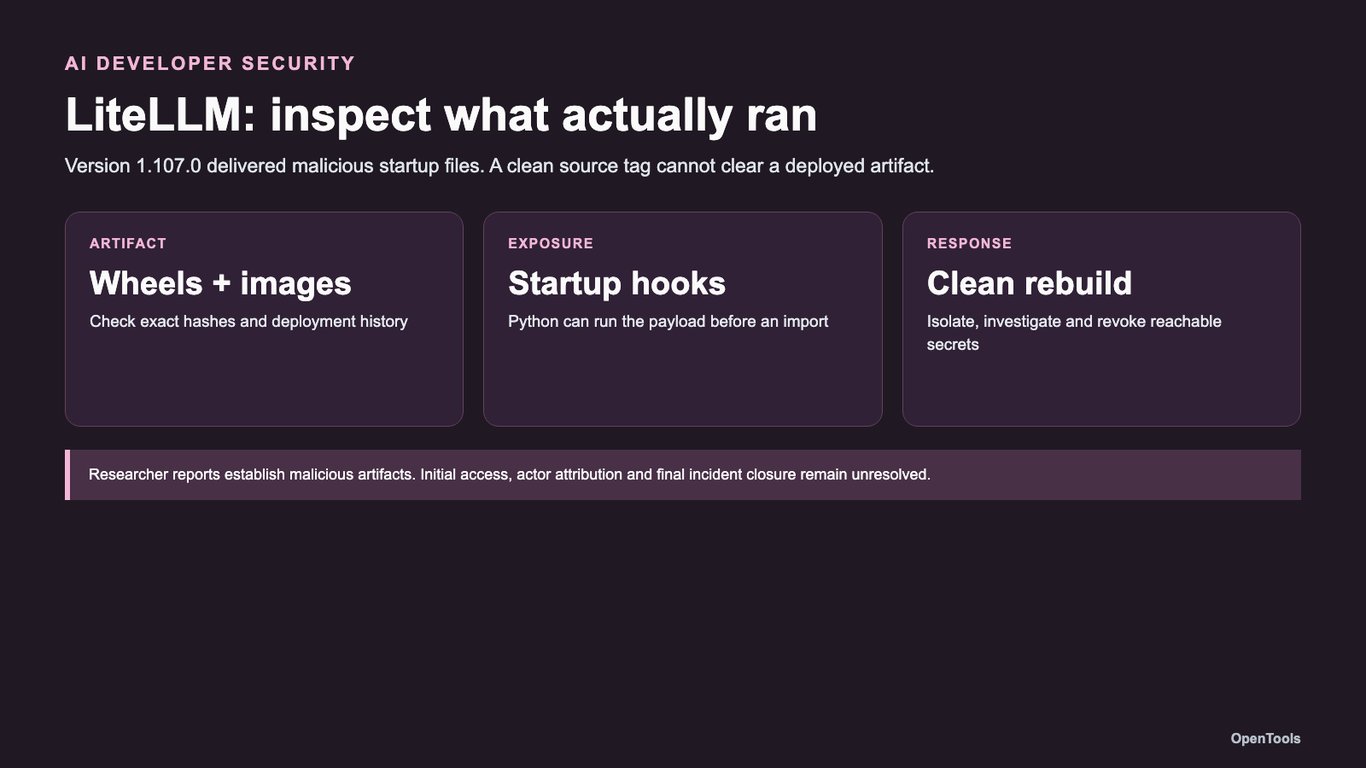Click 'Isolate, investigate and revoke reachable secrets' text

click(x=1074, y=333)
